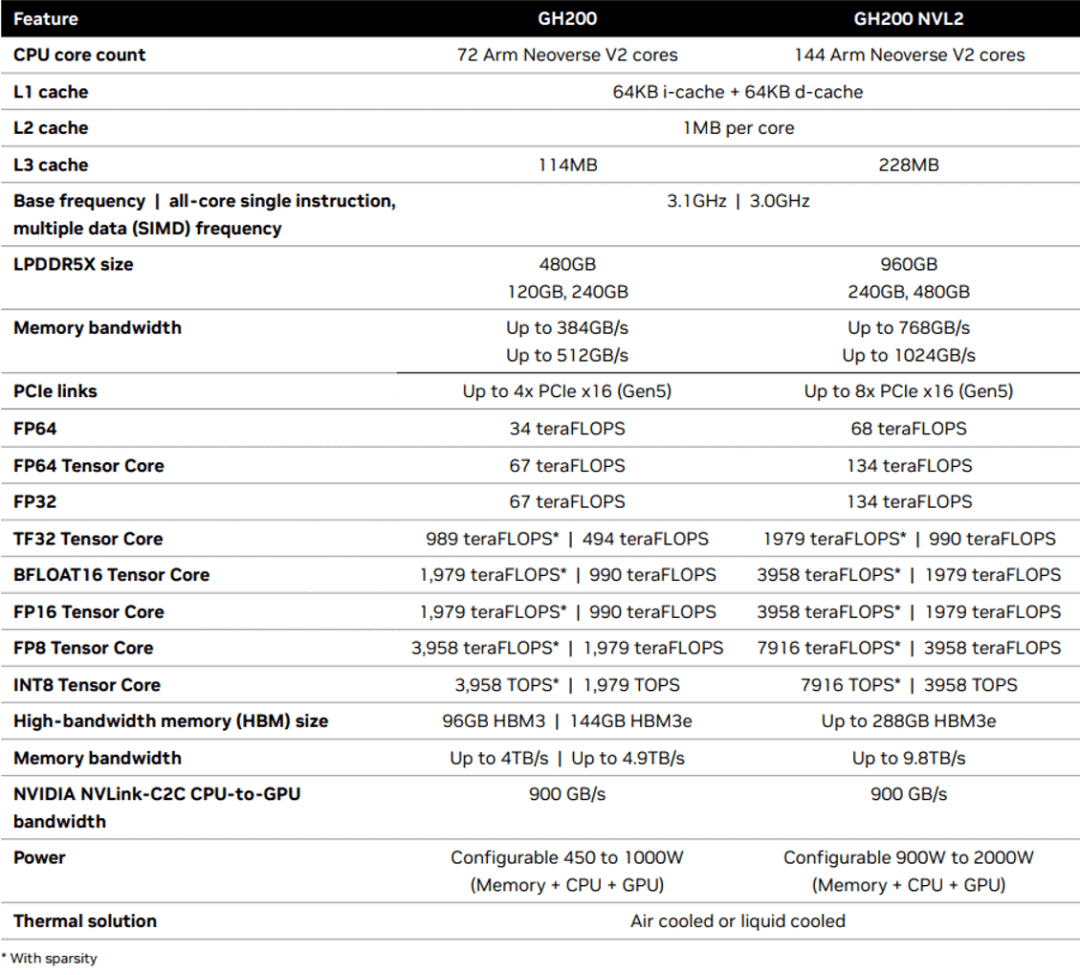
Task: Select the Up to 288GB HBM3e value
Action: coord(908,721)
